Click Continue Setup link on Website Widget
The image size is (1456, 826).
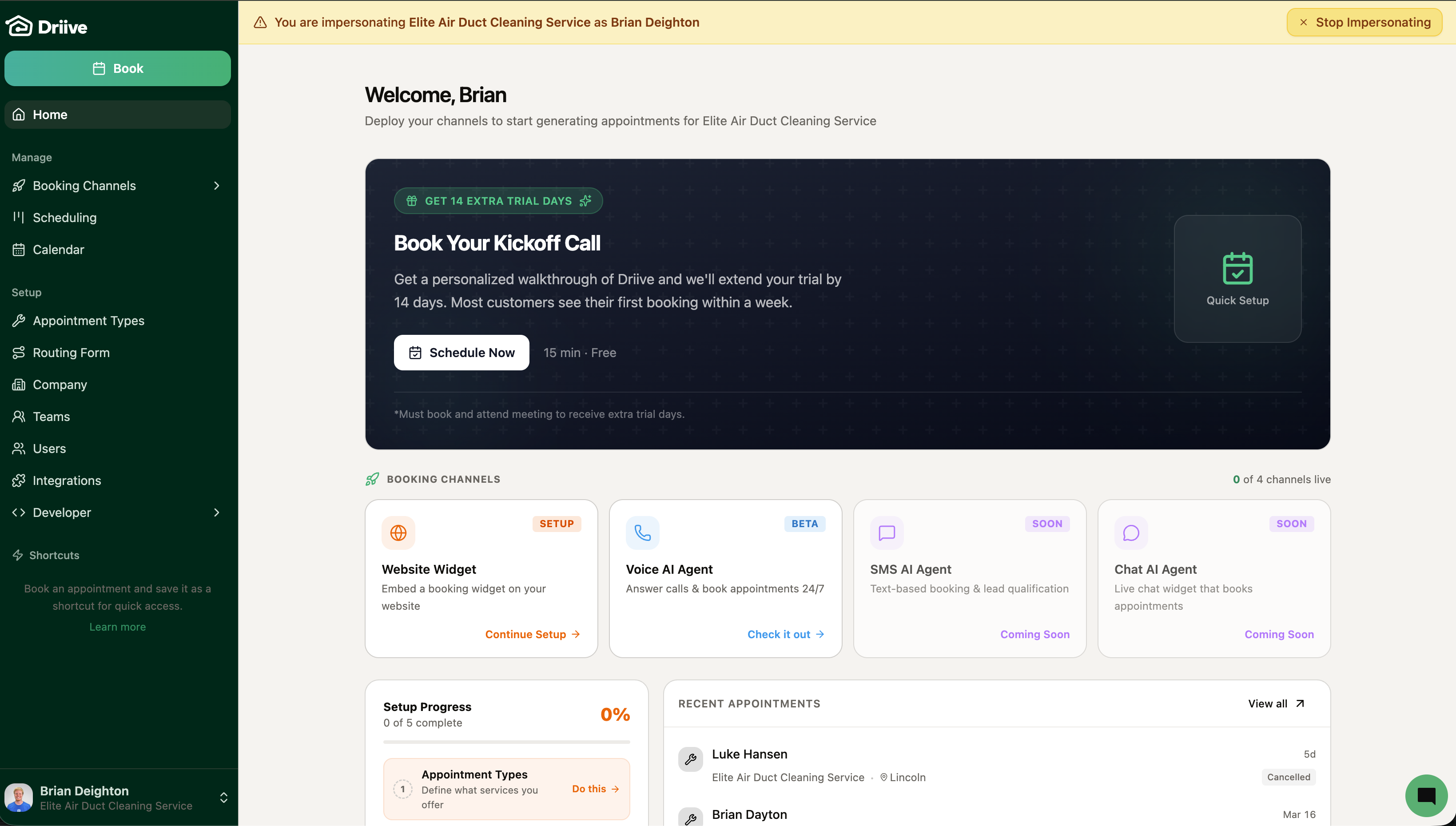(x=532, y=634)
